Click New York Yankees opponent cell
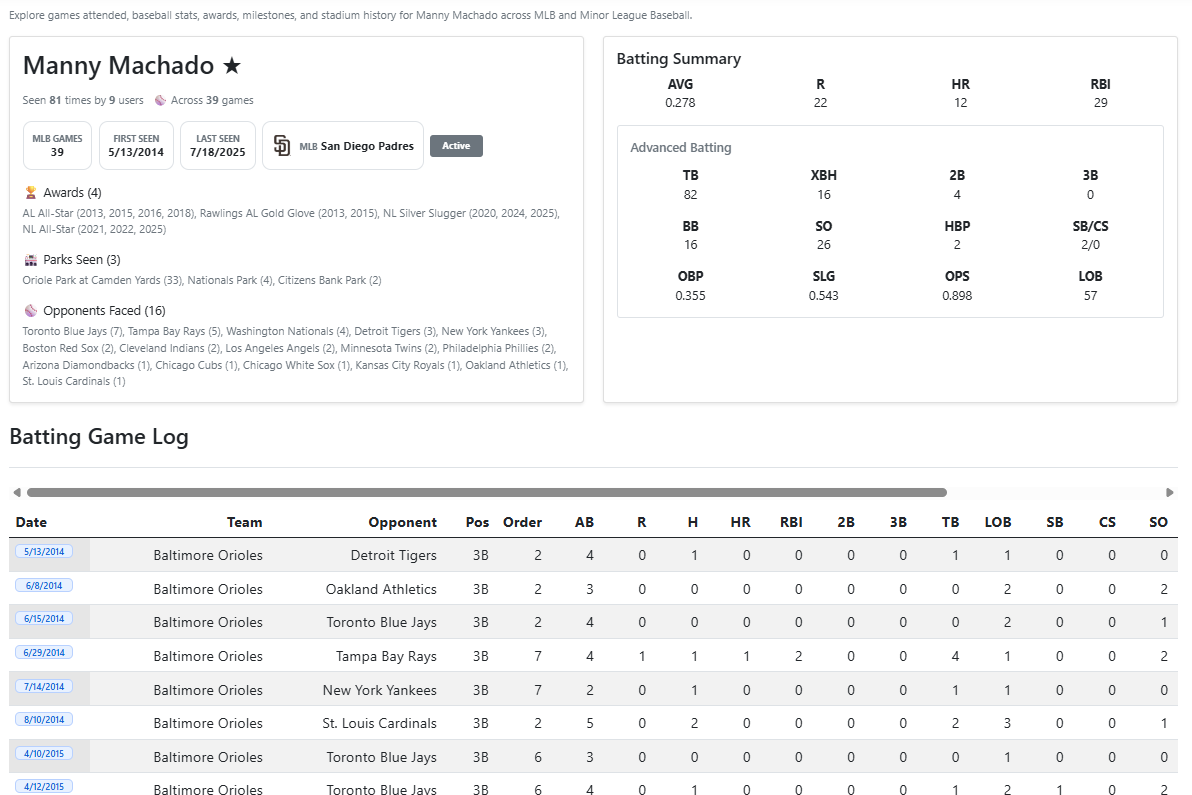The image size is (1192, 795). [x=379, y=691]
